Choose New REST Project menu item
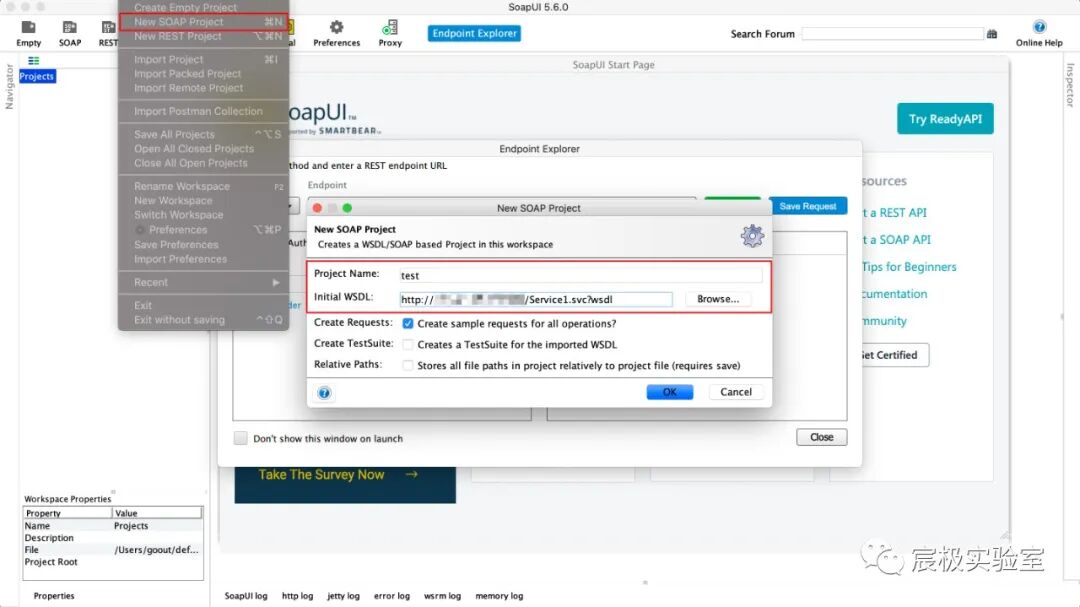This screenshot has height=607, width=1080. (203, 36)
